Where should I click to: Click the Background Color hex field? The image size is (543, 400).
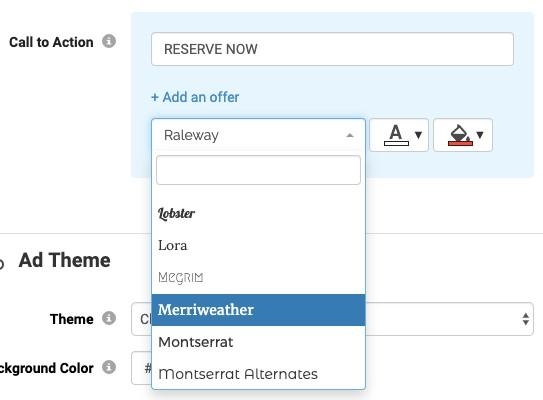[x=141, y=368]
